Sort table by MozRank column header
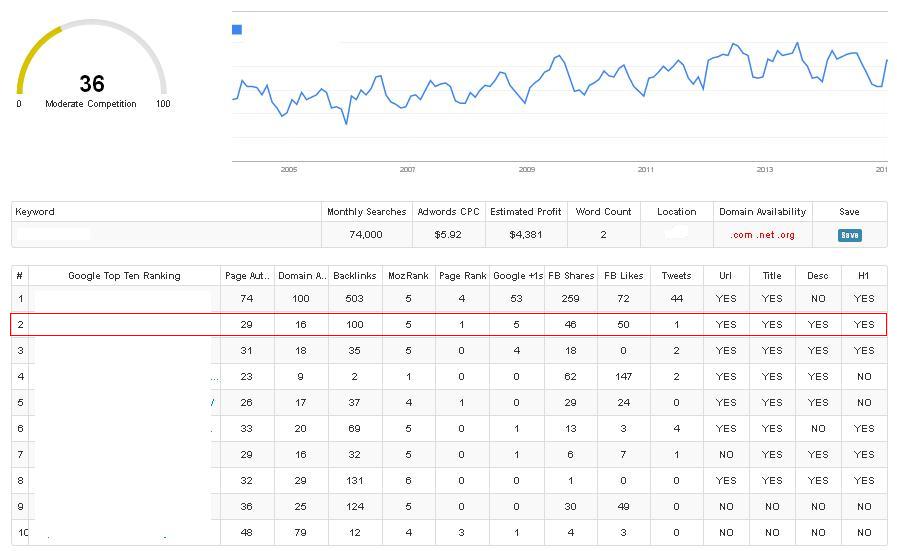The height and width of the screenshot is (551, 897). coord(408,276)
